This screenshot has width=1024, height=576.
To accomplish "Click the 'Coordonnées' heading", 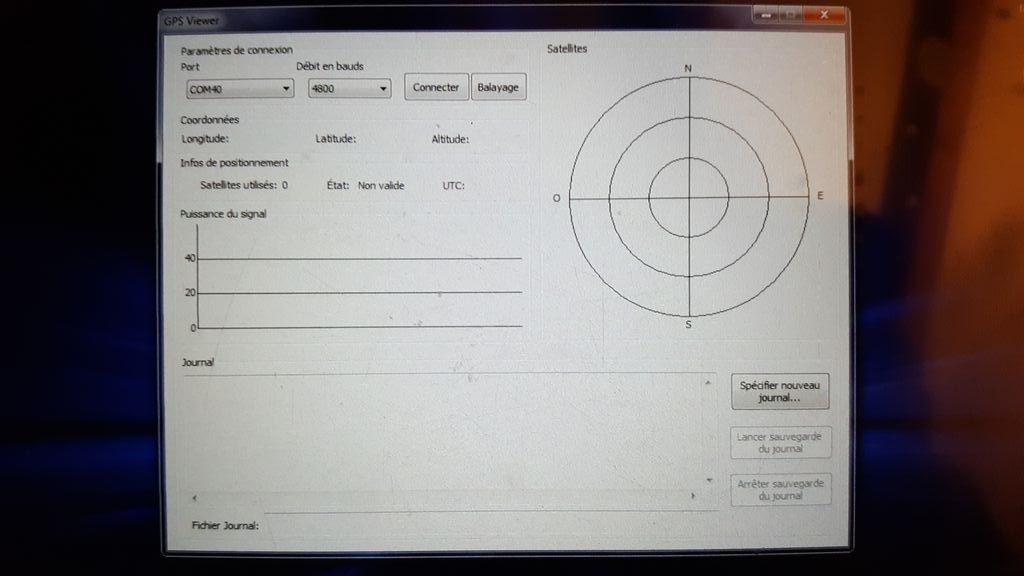I will [x=210, y=120].
